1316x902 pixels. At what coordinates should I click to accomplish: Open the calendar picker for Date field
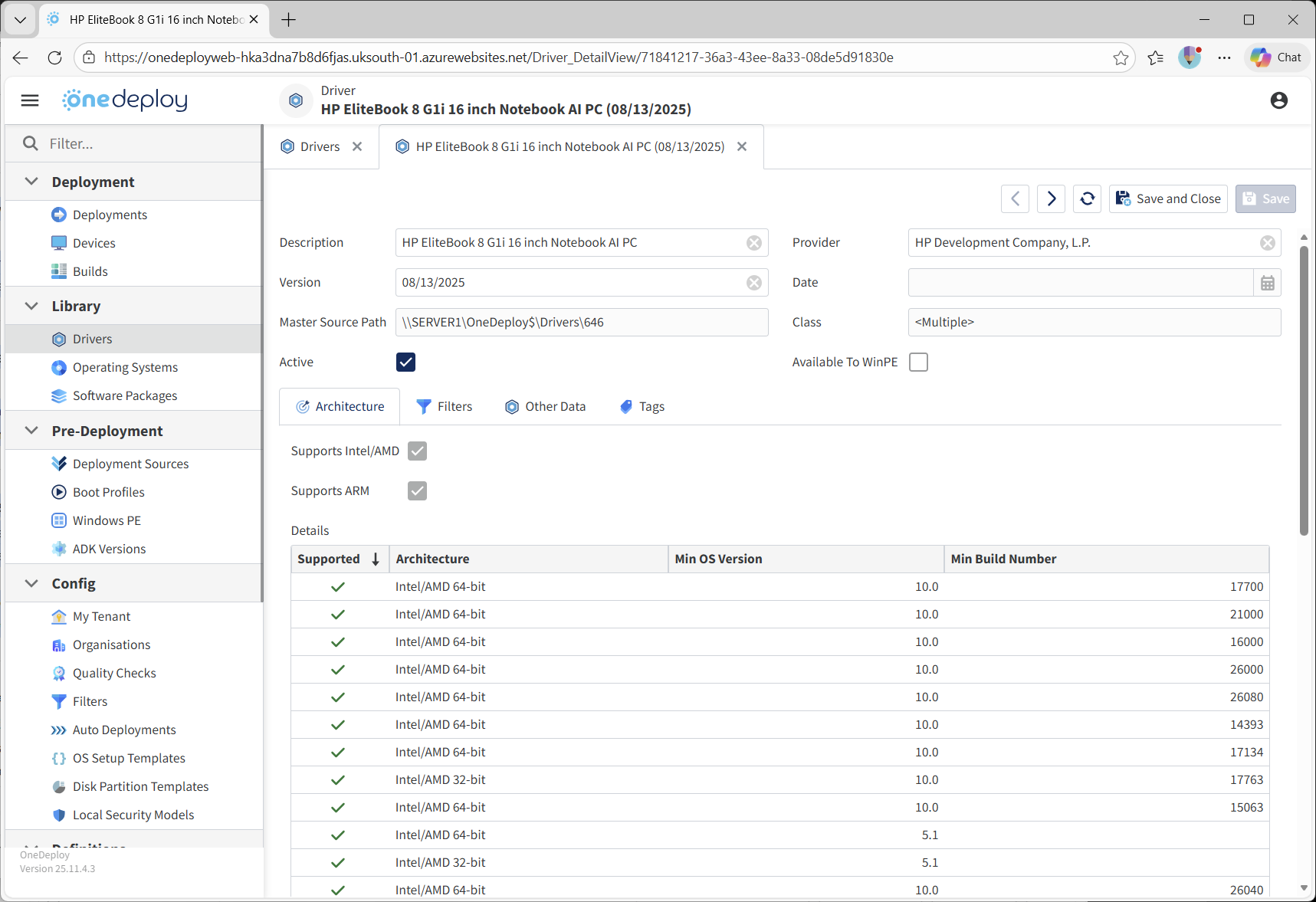pos(1267,283)
